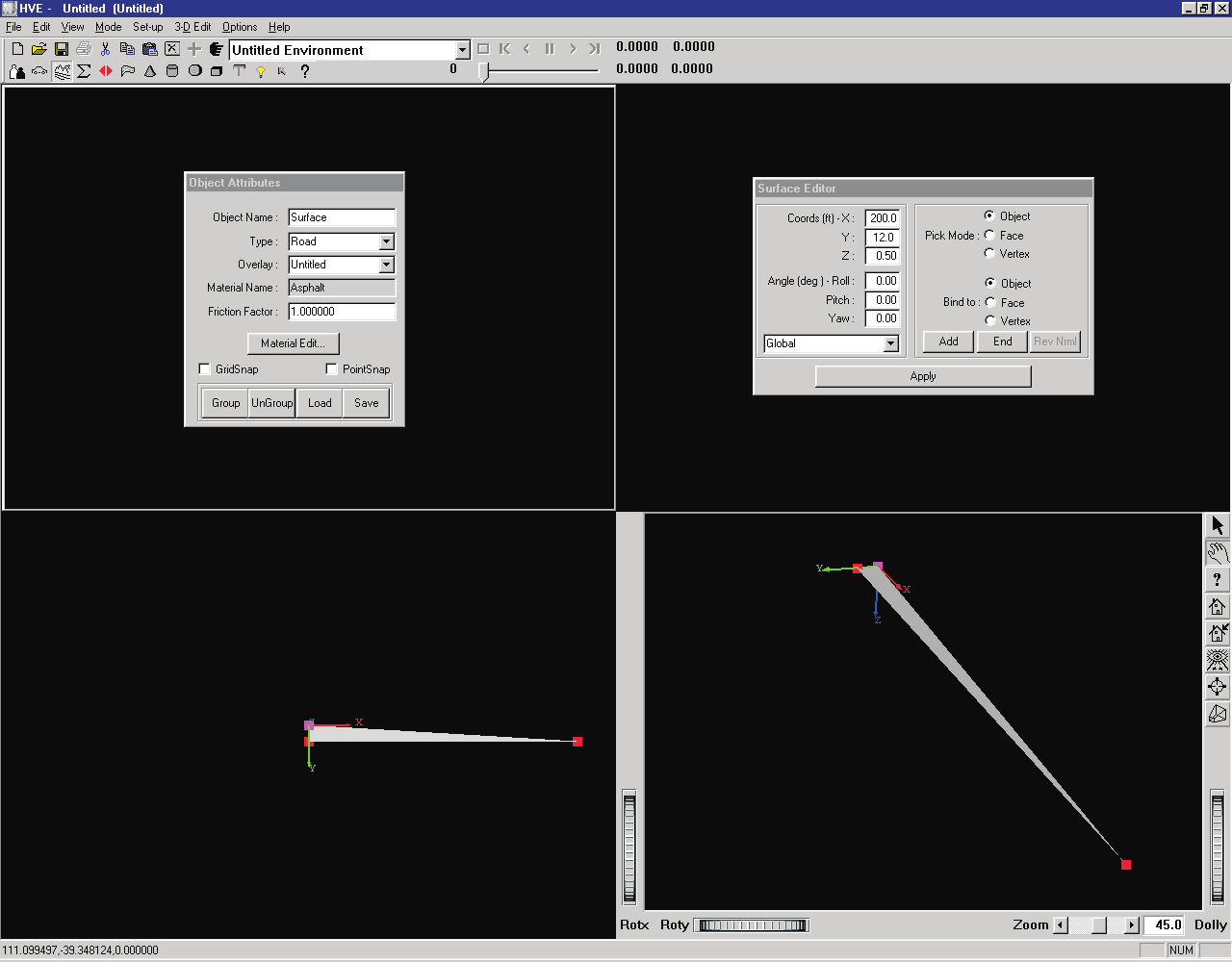Click the Print icon
Viewport: 1232px width, 962px height.
pyautogui.click(x=84, y=49)
